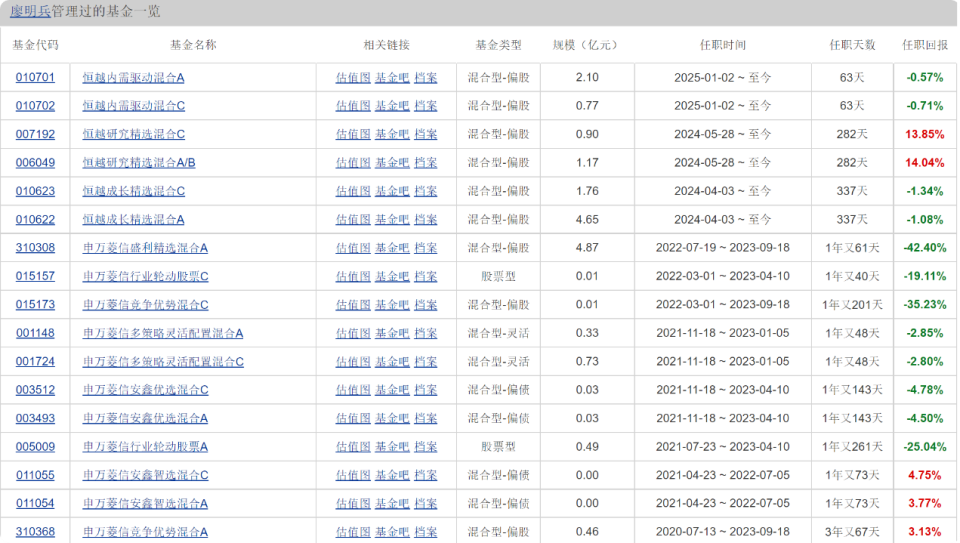Open 估值图 for fund 010701
960x543 pixels.
point(353,78)
